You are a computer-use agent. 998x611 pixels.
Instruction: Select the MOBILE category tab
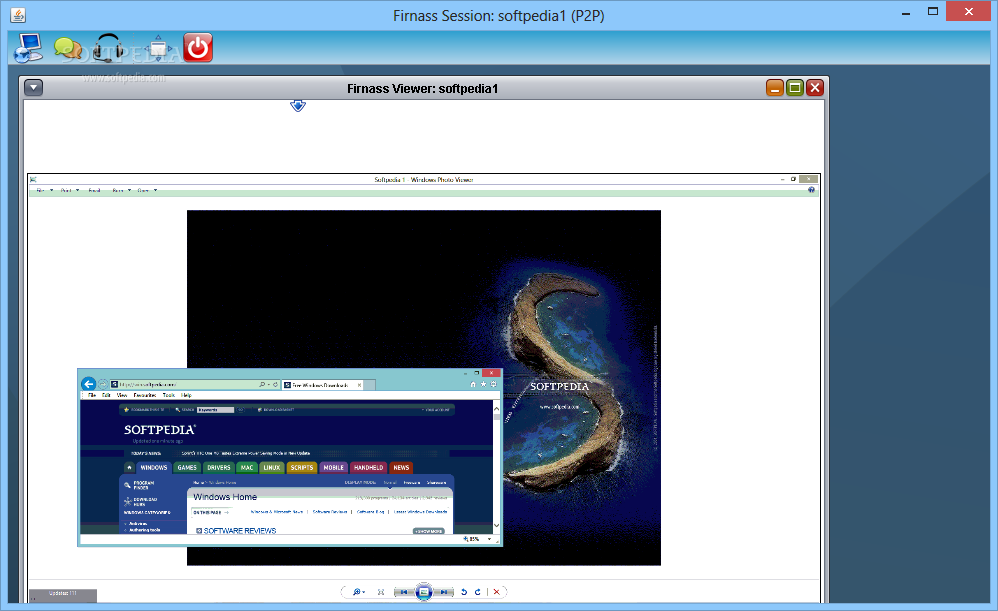[334, 468]
